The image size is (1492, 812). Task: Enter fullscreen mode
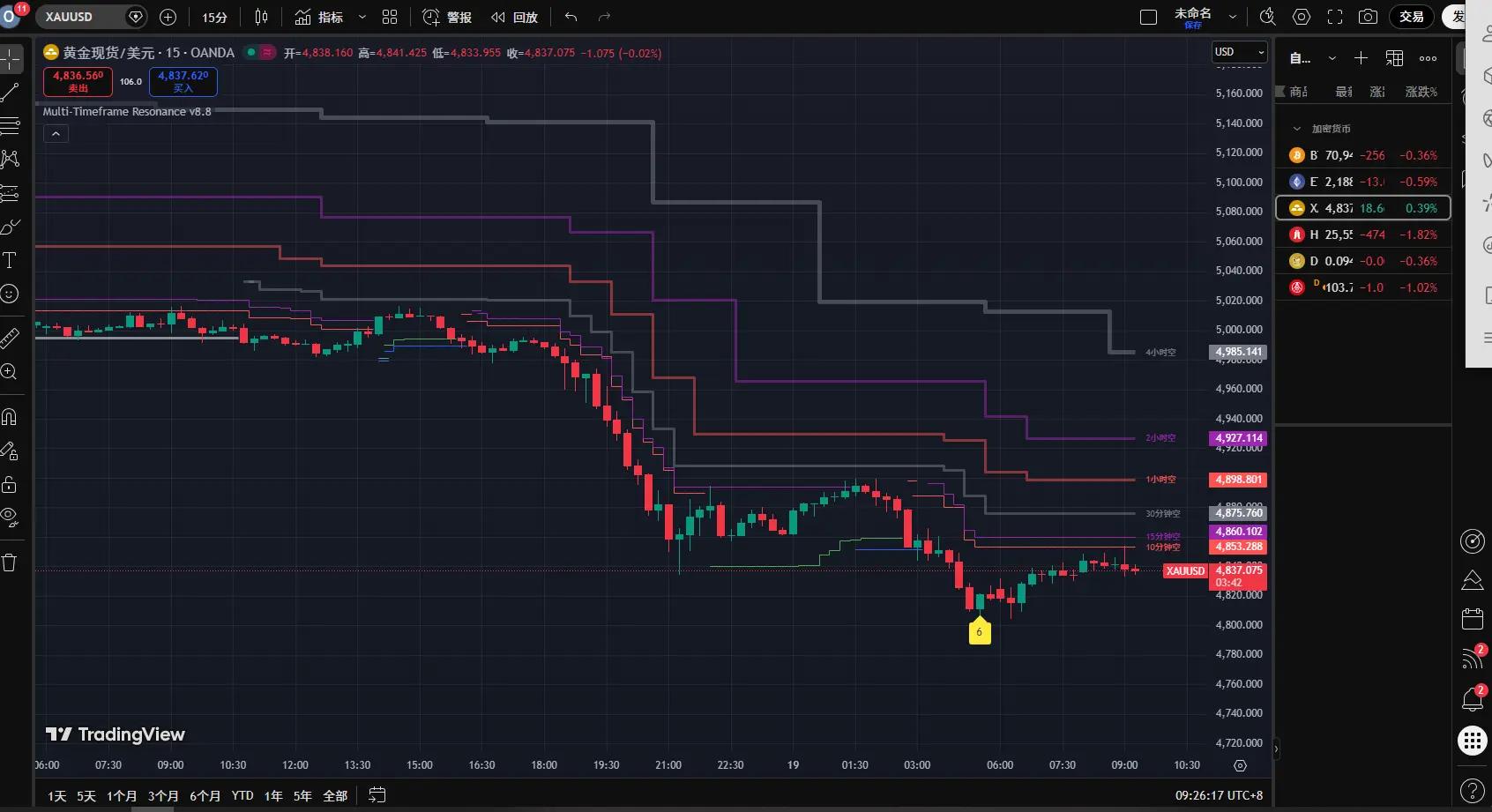click(x=1335, y=17)
